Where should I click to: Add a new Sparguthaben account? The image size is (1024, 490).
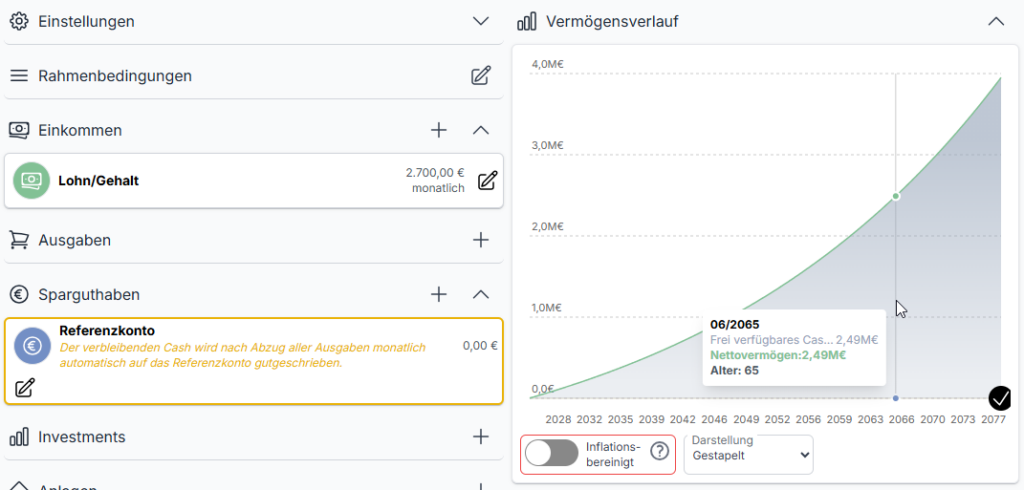(439, 294)
